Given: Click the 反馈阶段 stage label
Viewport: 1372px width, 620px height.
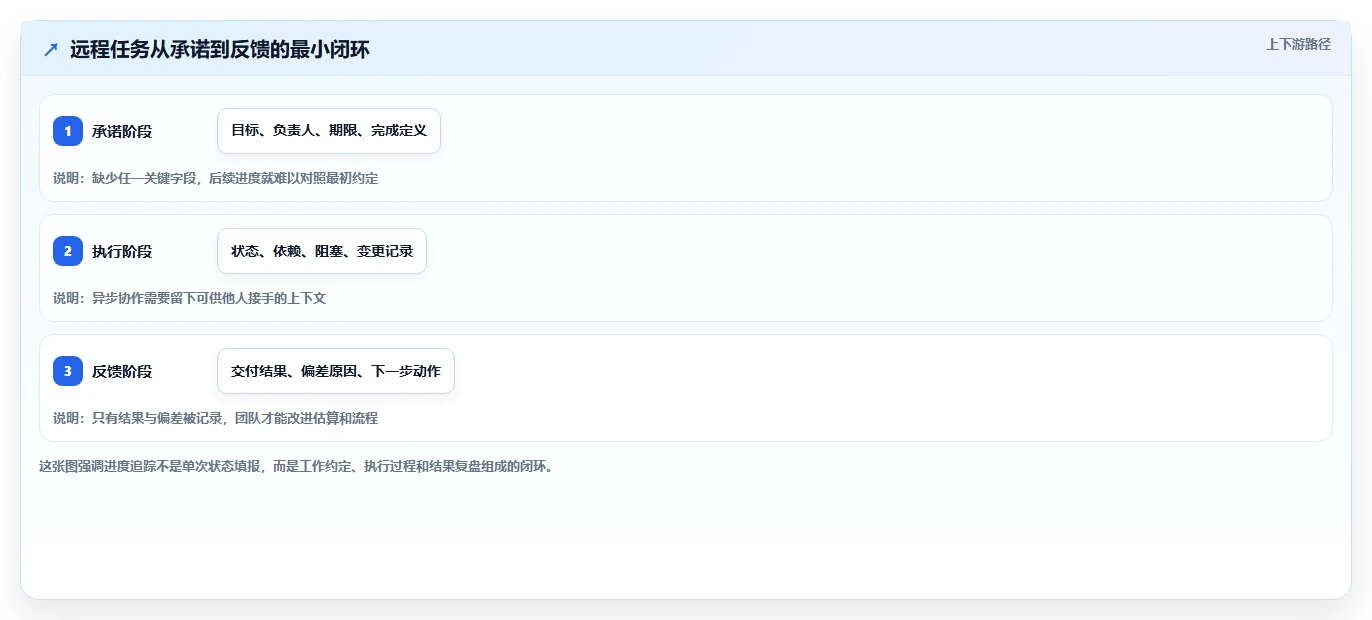Looking at the screenshot, I should tap(122, 371).
